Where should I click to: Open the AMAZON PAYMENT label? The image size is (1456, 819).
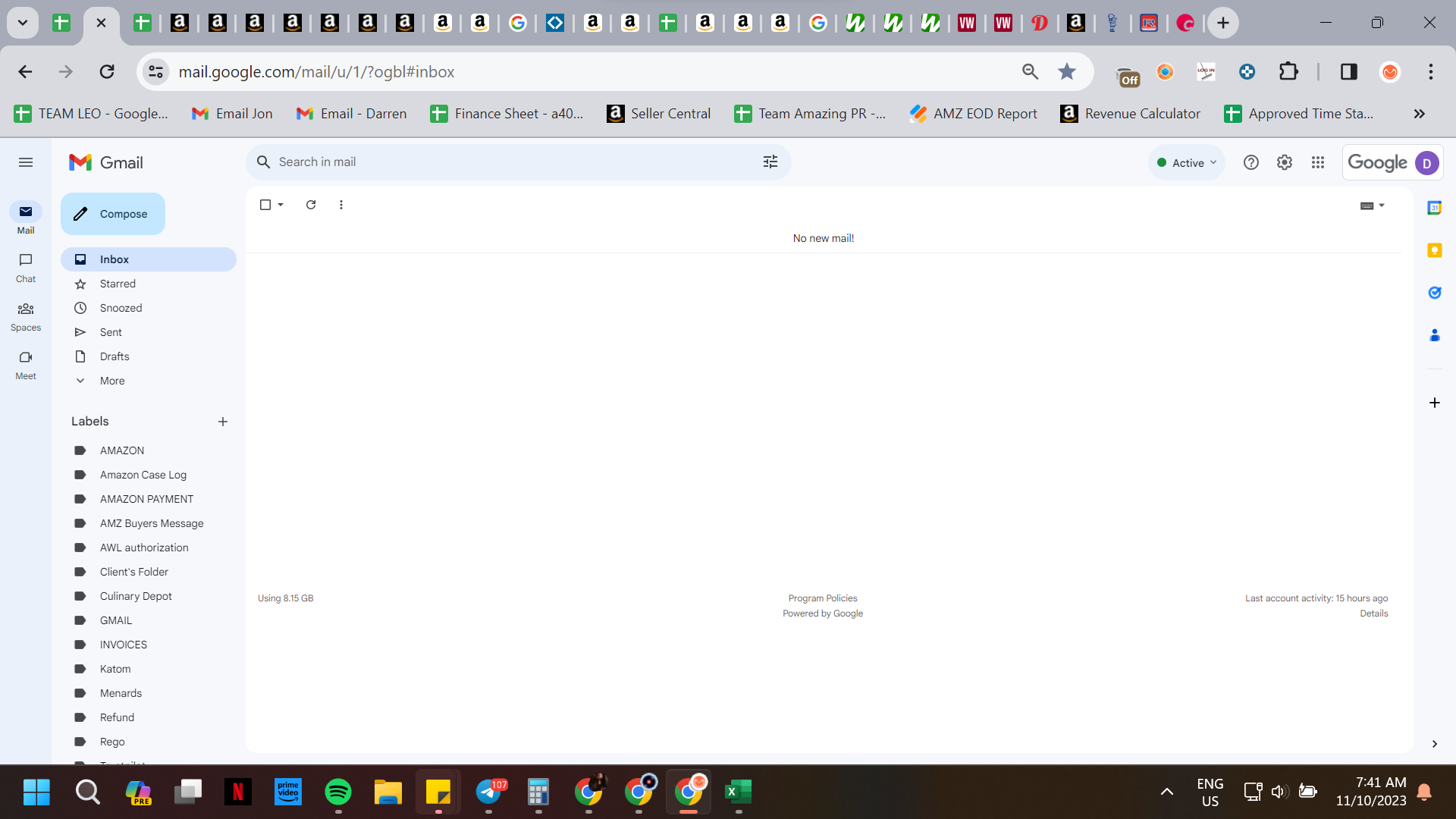[x=149, y=499]
